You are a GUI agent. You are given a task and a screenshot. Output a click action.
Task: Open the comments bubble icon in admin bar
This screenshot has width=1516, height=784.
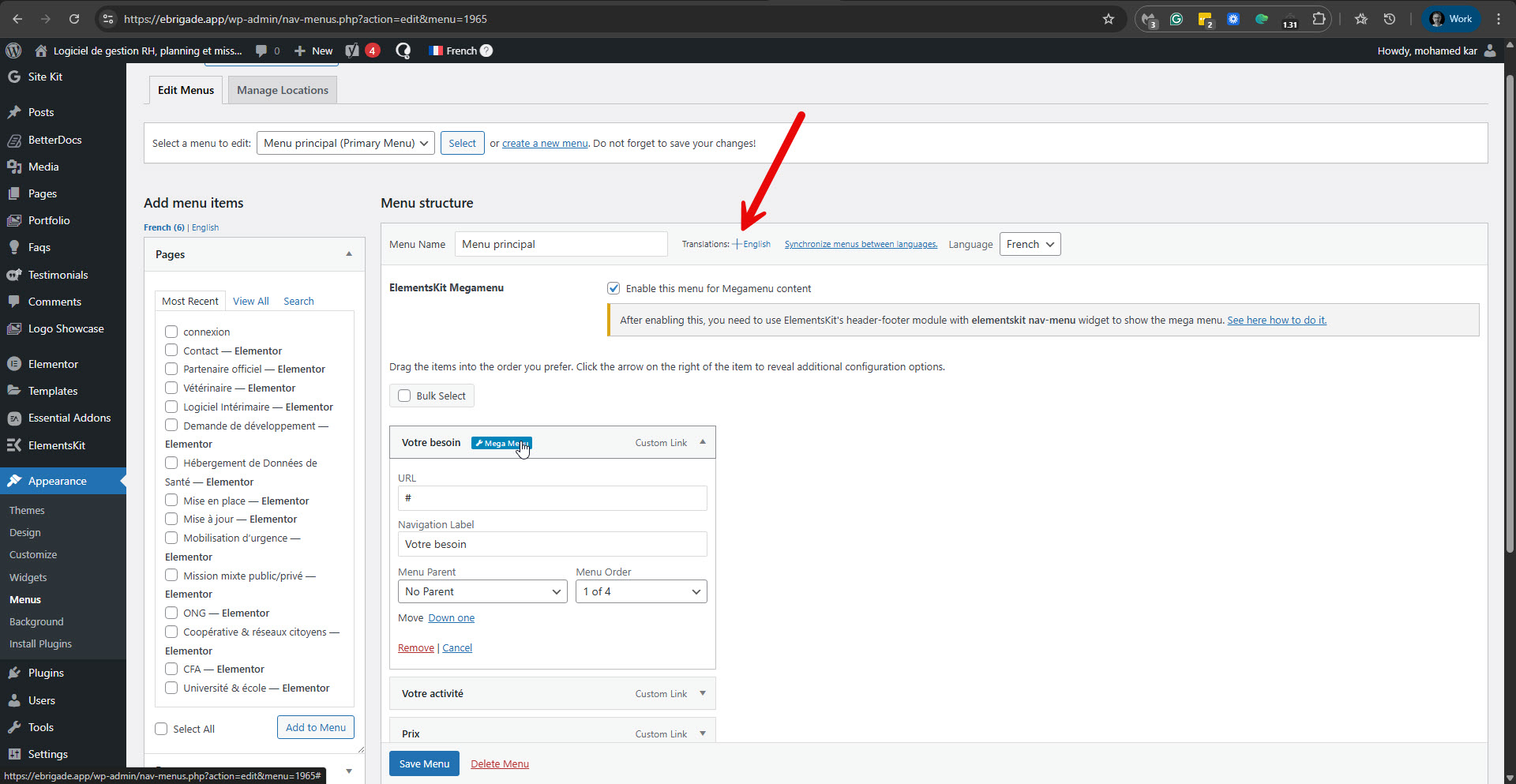click(261, 51)
